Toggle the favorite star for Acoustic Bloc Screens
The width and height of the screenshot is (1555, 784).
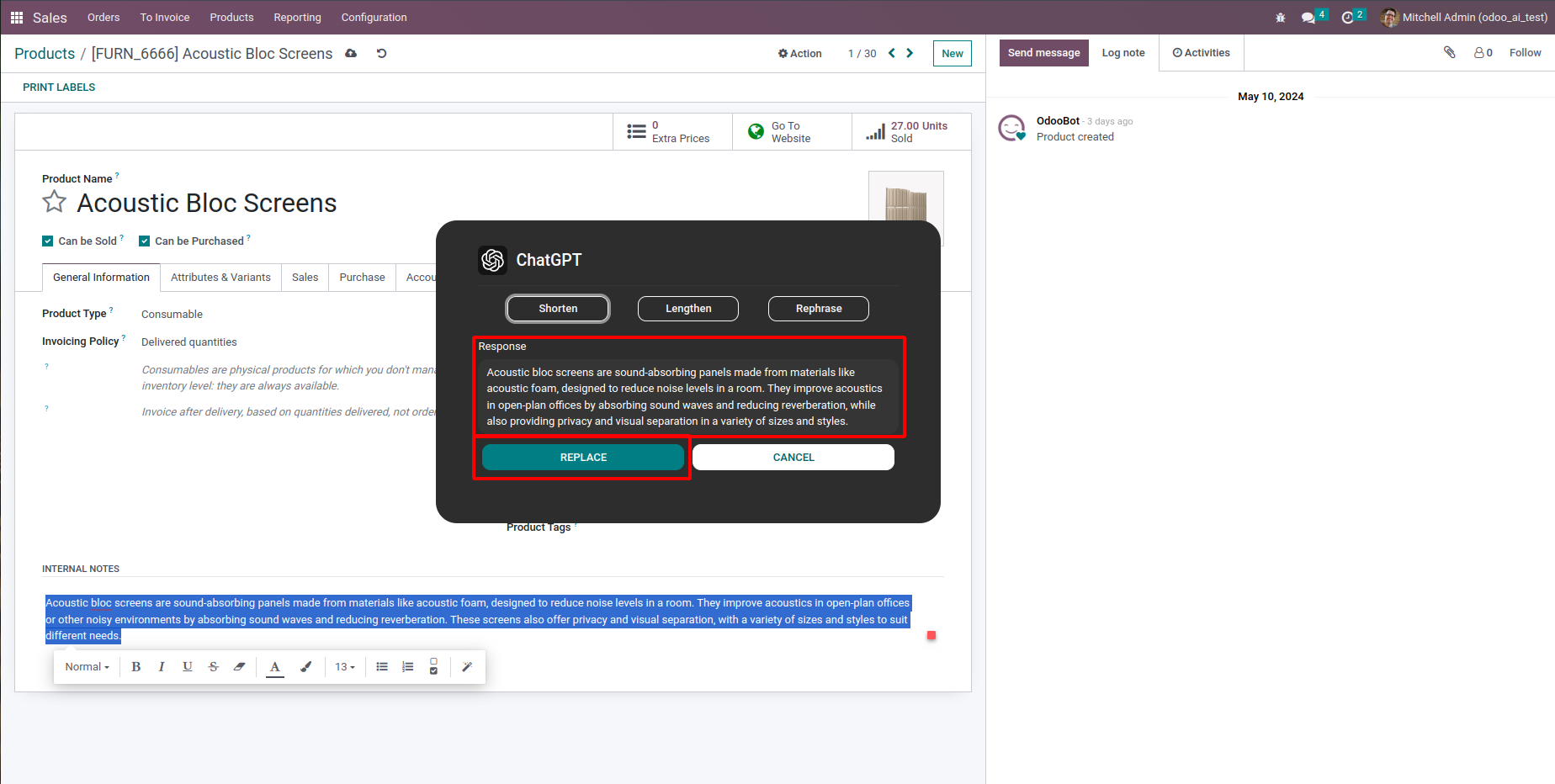coord(55,202)
